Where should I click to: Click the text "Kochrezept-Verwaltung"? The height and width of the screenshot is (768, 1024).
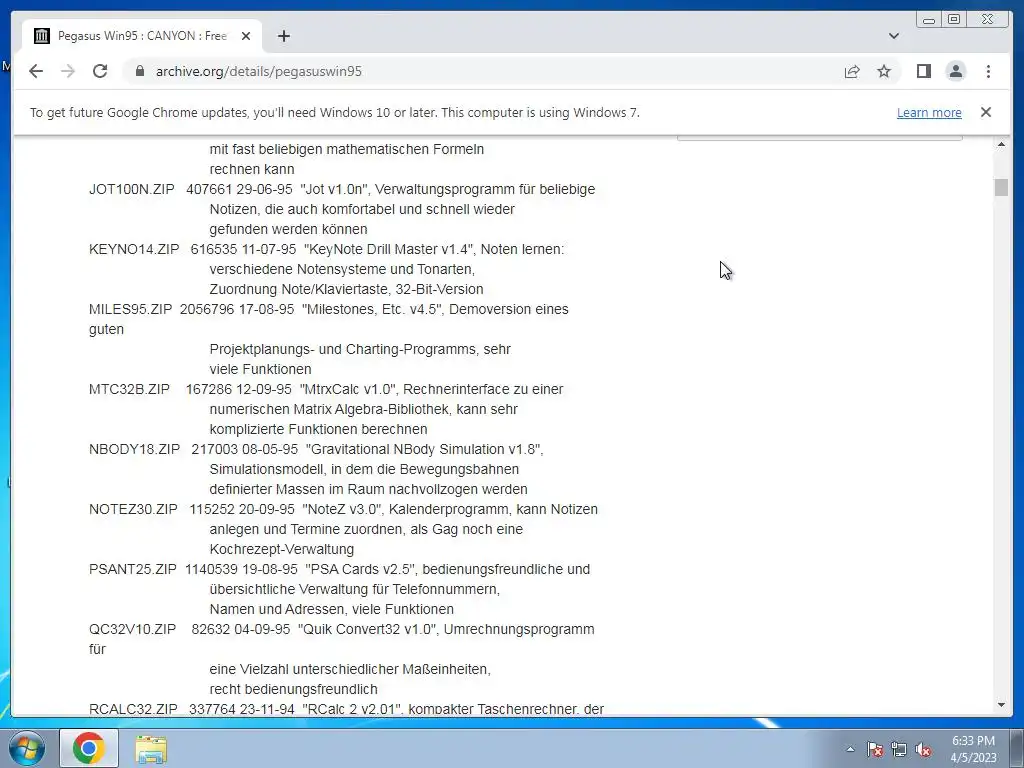pyautogui.click(x=281, y=549)
